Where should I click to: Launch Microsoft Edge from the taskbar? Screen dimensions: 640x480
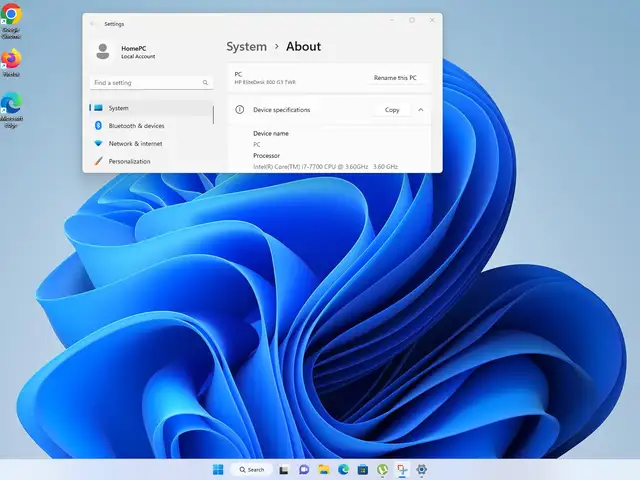point(343,470)
